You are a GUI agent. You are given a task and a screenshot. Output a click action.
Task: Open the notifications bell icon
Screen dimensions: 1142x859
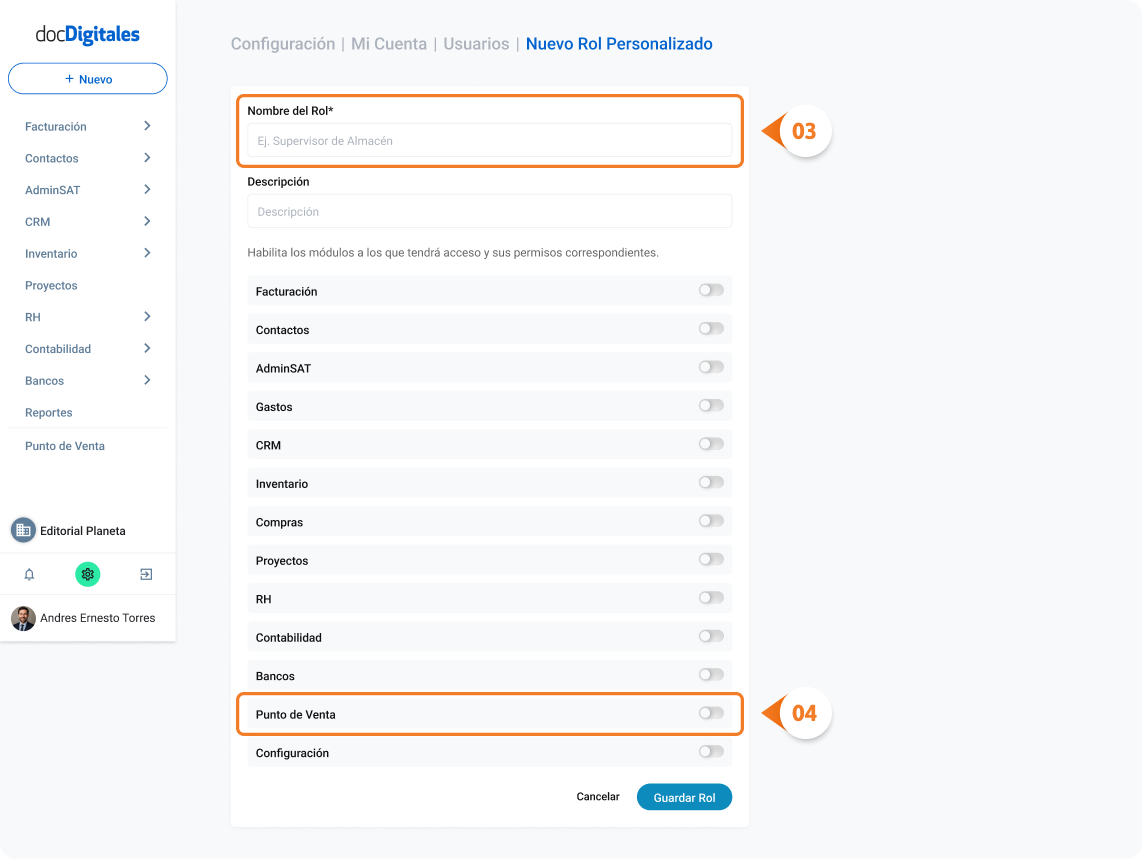(x=29, y=574)
